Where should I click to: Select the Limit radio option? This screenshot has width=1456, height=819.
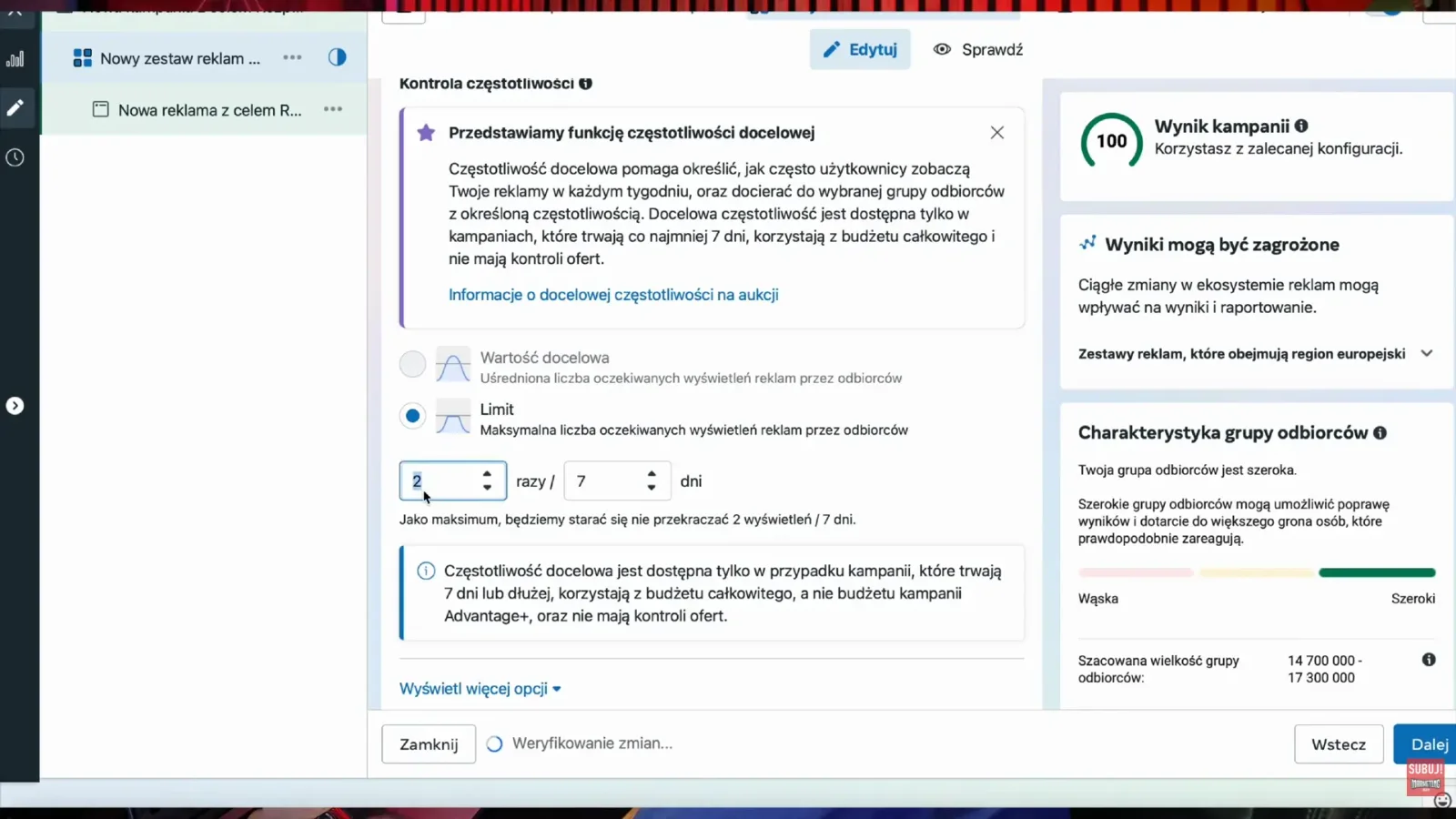[412, 416]
